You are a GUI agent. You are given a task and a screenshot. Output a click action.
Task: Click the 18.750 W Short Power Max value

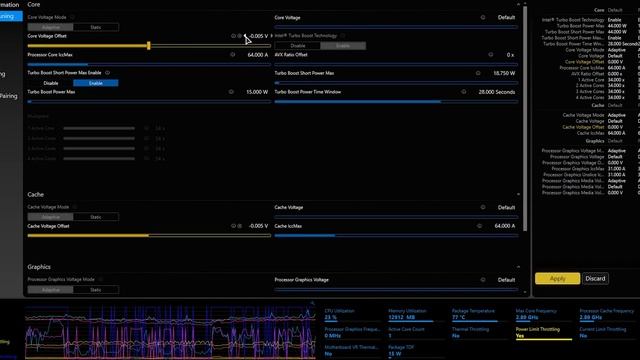504,73
